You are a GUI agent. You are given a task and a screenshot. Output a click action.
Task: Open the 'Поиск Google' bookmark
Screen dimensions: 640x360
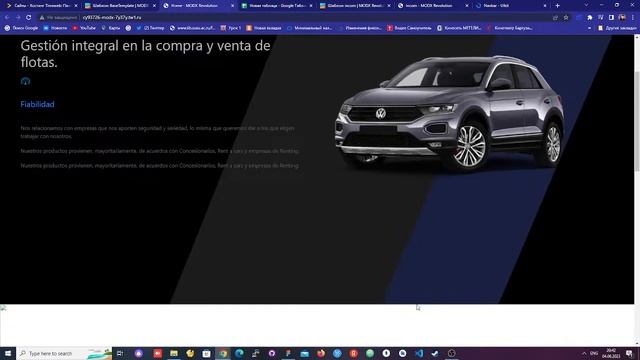point(21,28)
